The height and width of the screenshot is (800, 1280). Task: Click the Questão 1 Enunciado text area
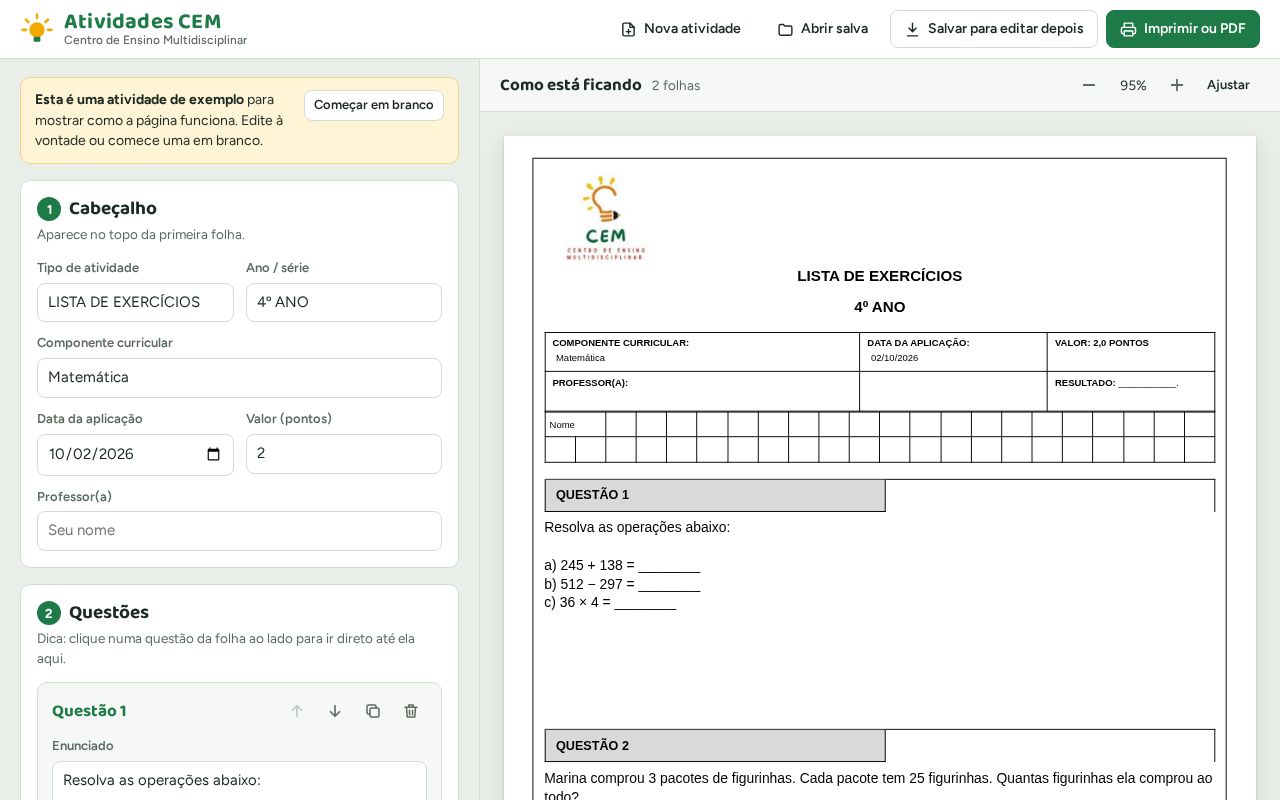[239, 781]
